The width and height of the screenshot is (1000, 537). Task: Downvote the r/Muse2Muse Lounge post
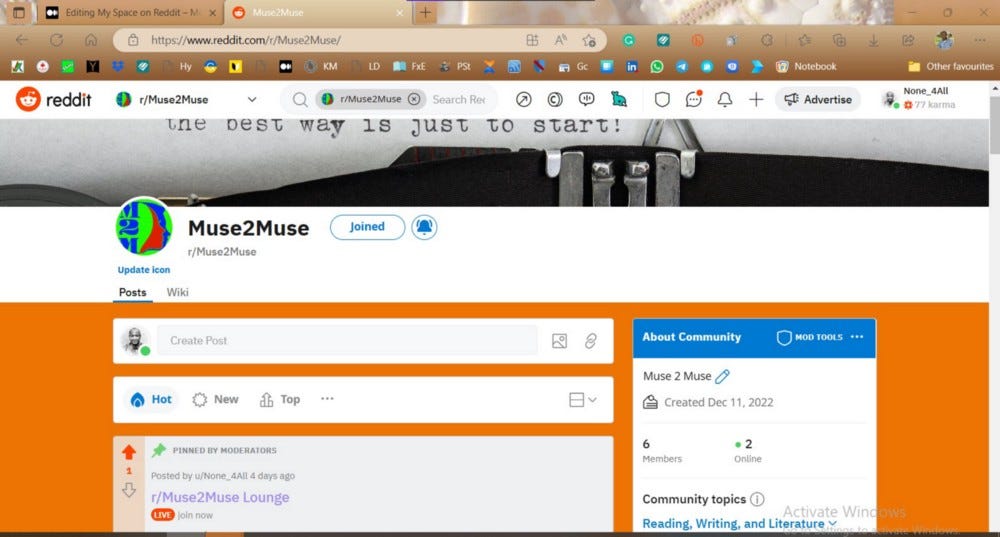[129, 490]
